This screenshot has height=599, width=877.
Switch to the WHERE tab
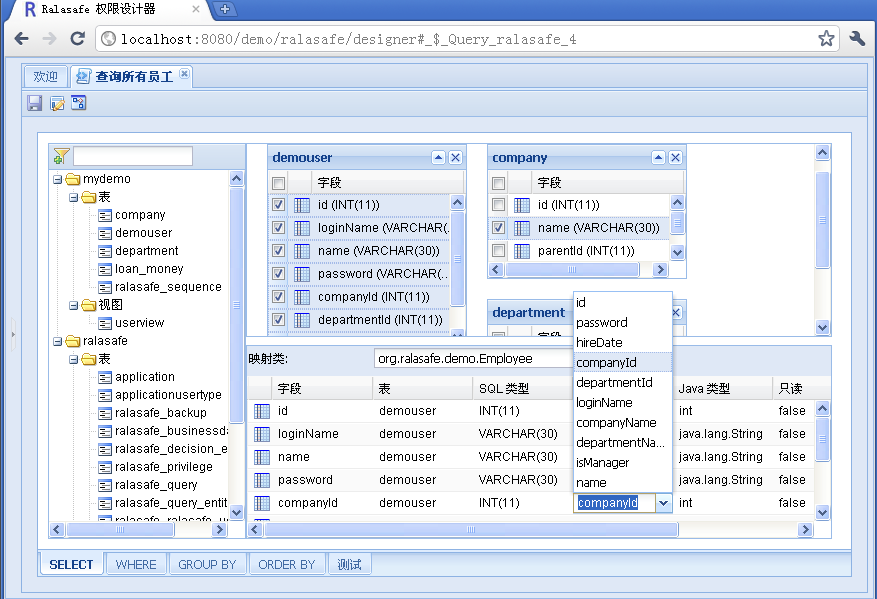[136, 565]
